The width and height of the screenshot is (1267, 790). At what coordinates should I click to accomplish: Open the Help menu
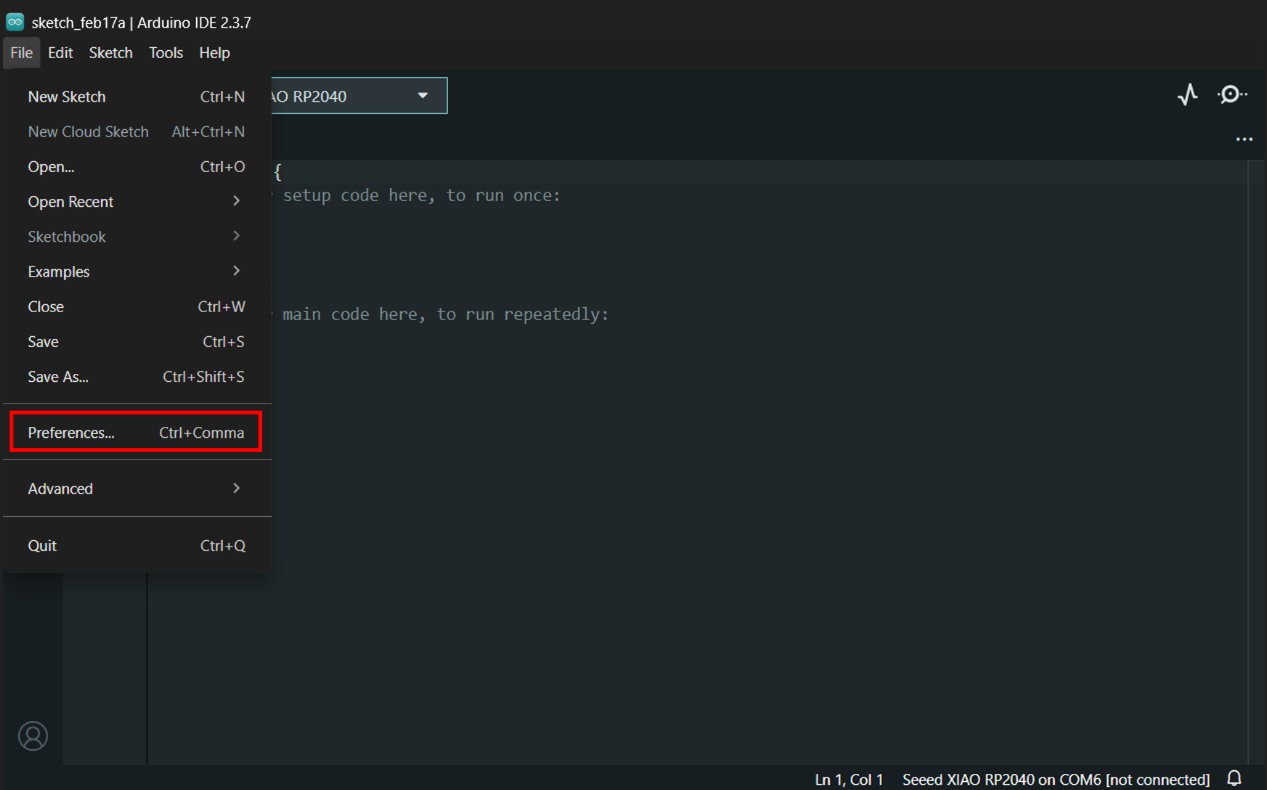click(x=214, y=53)
